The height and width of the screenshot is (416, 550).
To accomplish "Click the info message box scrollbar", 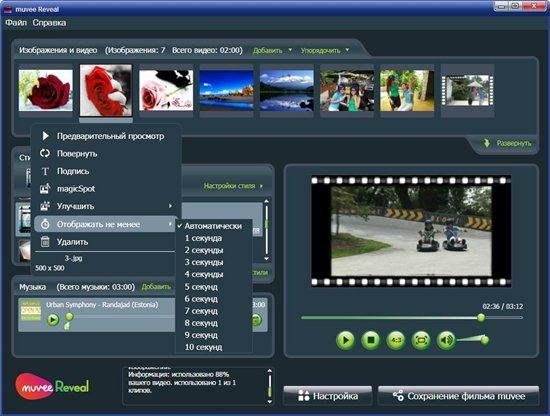I will click(x=270, y=386).
